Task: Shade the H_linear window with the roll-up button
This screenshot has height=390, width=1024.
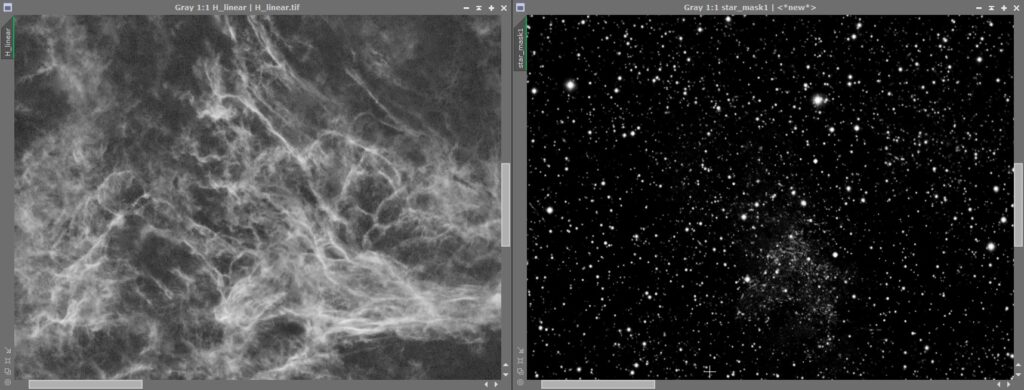Action: pyautogui.click(x=479, y=8)
